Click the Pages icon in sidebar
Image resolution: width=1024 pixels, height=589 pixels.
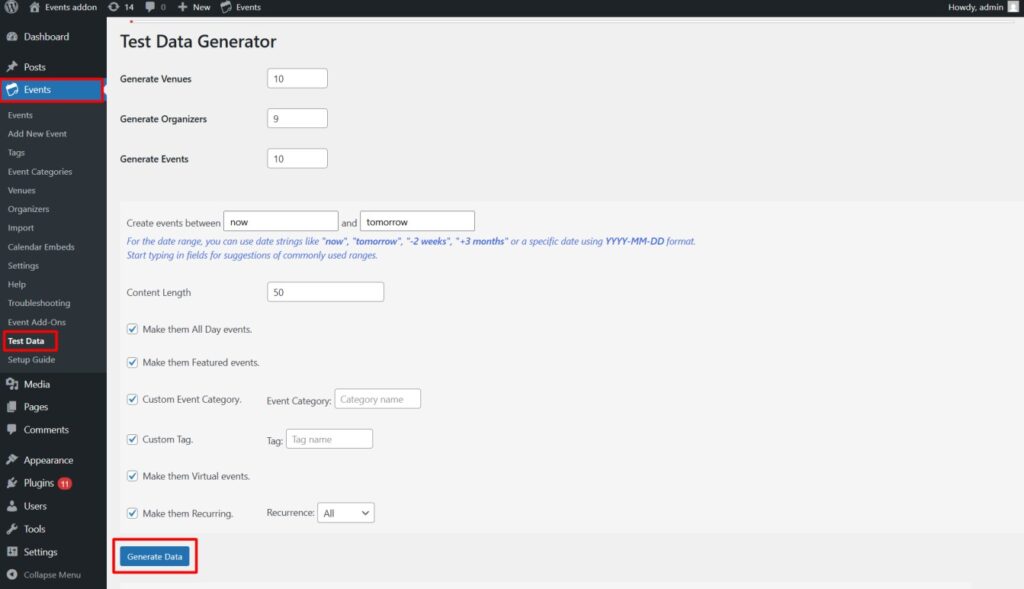point(12,407)
